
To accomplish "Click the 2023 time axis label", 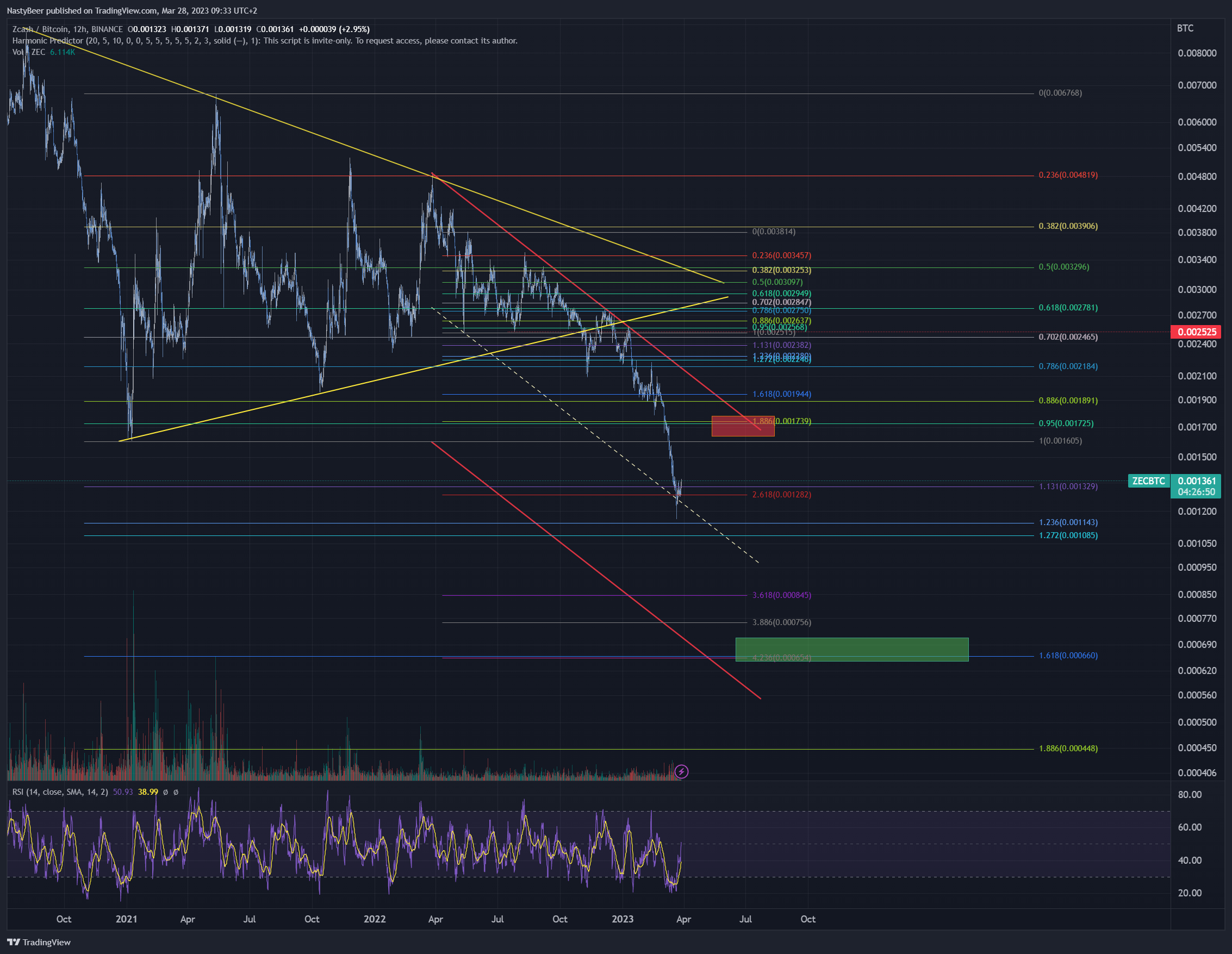I will 623,919.
